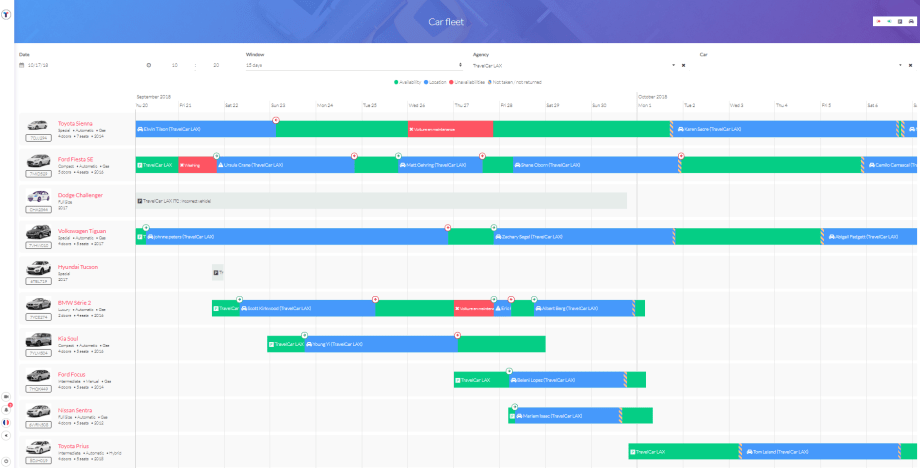Open the Ford Focus car link
Image resolution: width=920 pixels, height=468 pixels.
pos(72,374)
